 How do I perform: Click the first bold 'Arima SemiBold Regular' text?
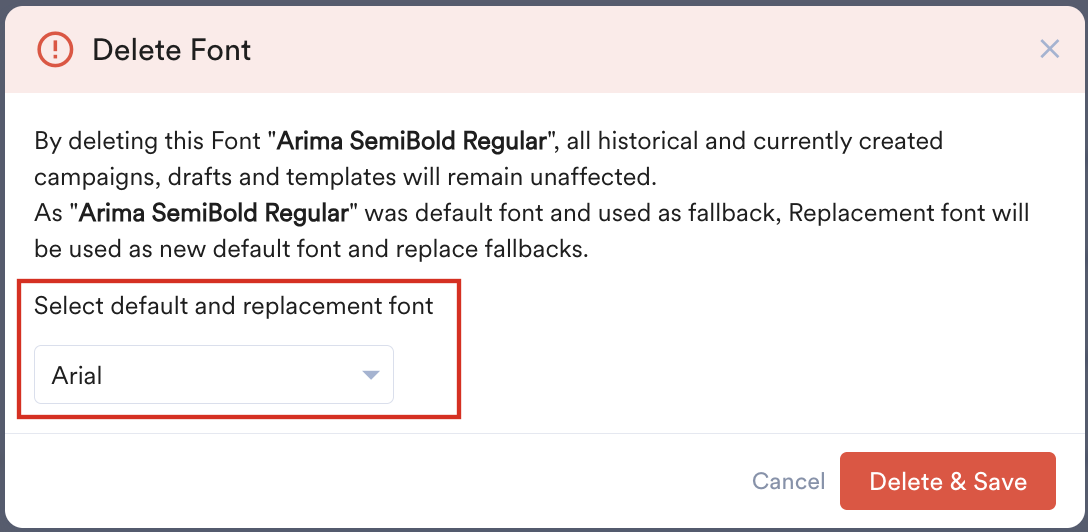411,141
